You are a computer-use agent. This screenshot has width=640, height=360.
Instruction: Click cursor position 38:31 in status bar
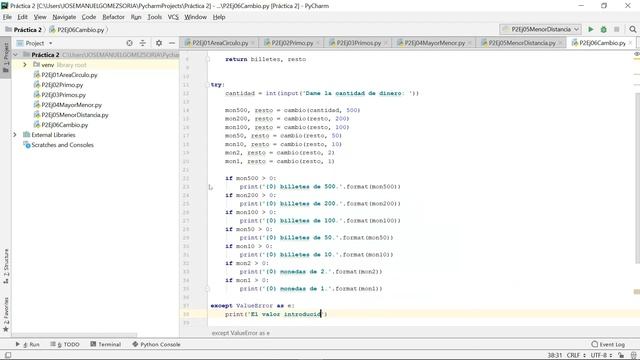(555, 355)
